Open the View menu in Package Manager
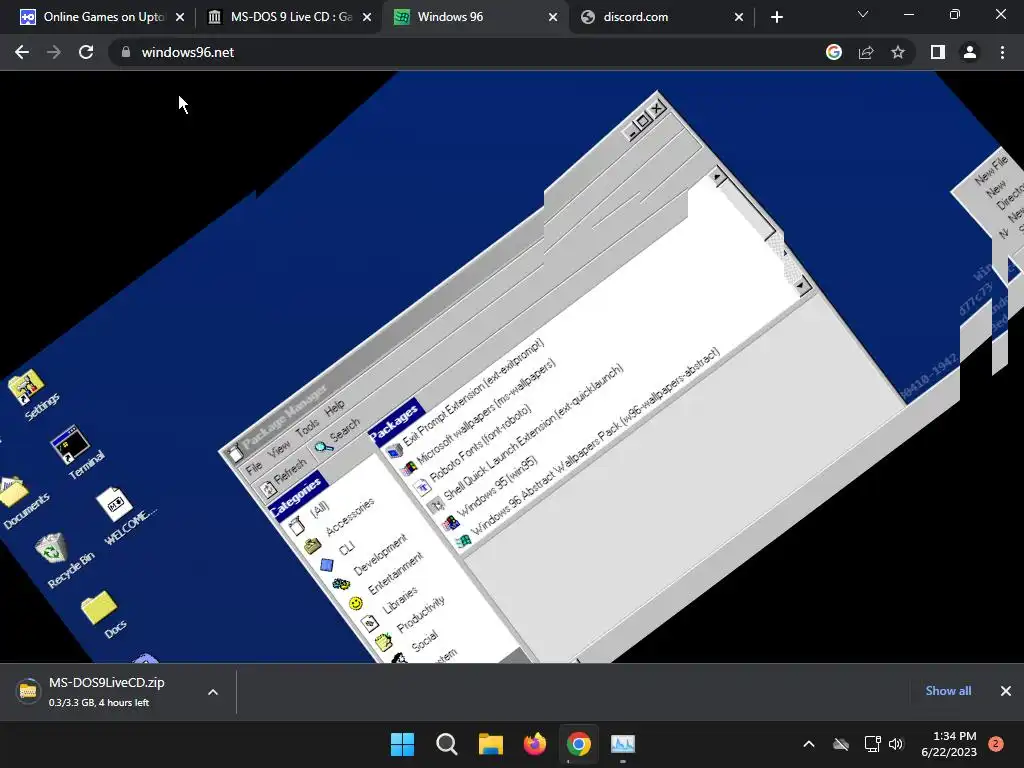This screenshot has height=768, width=1024. (279, 447)
